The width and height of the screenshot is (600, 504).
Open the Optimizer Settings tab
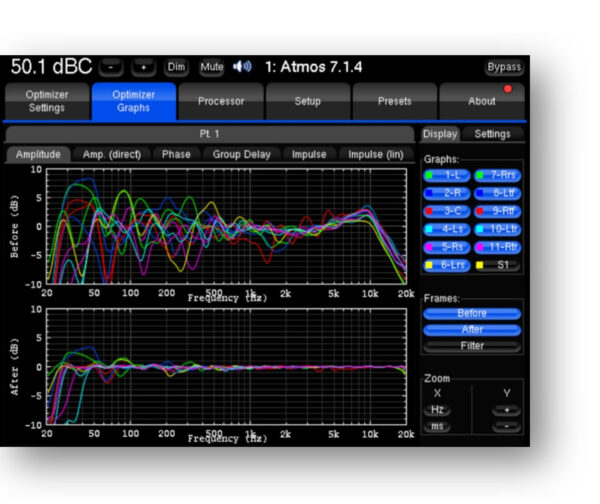pos(47,101)
